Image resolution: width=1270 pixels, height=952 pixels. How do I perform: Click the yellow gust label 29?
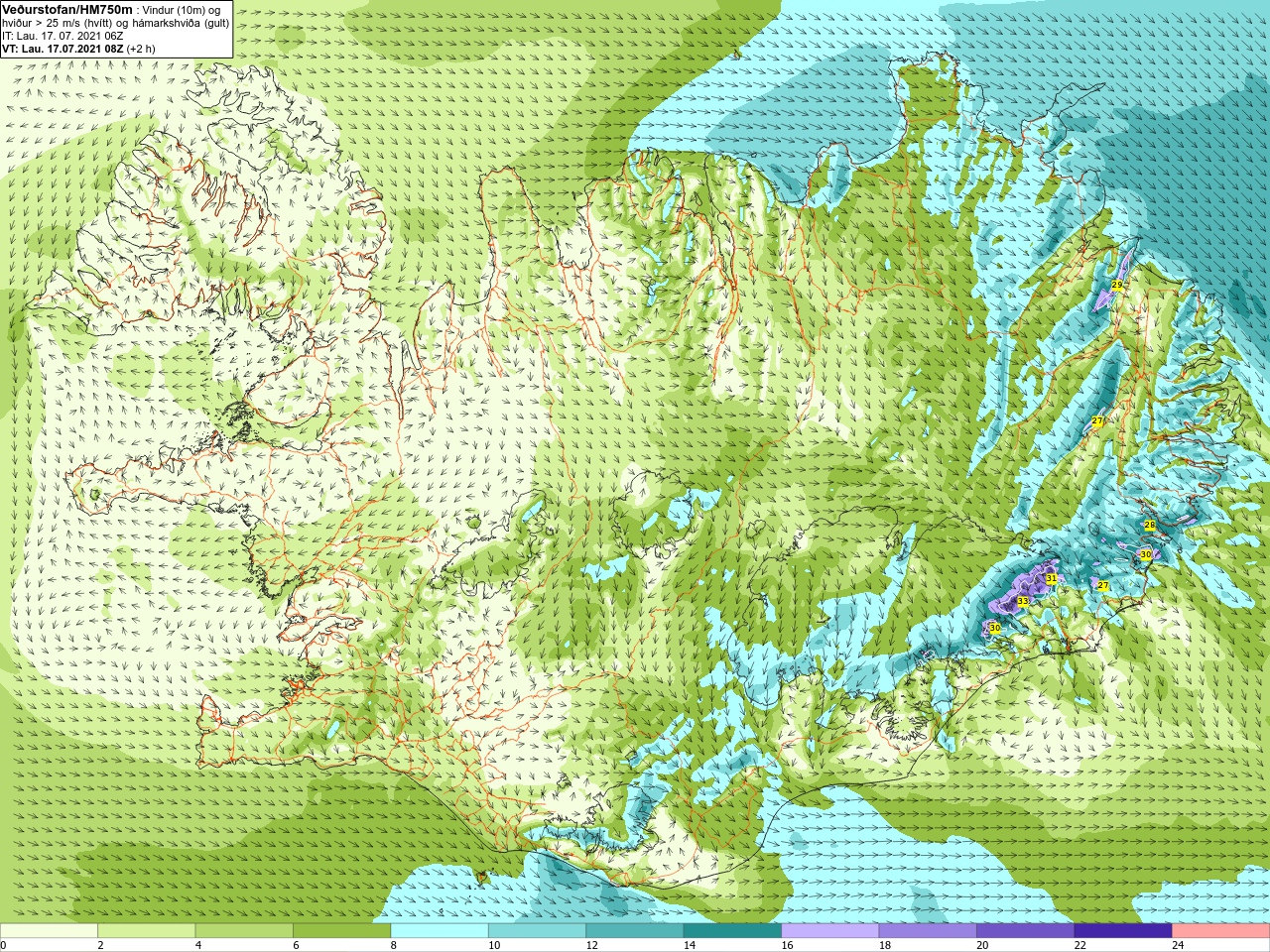[x=1116, y=285]
